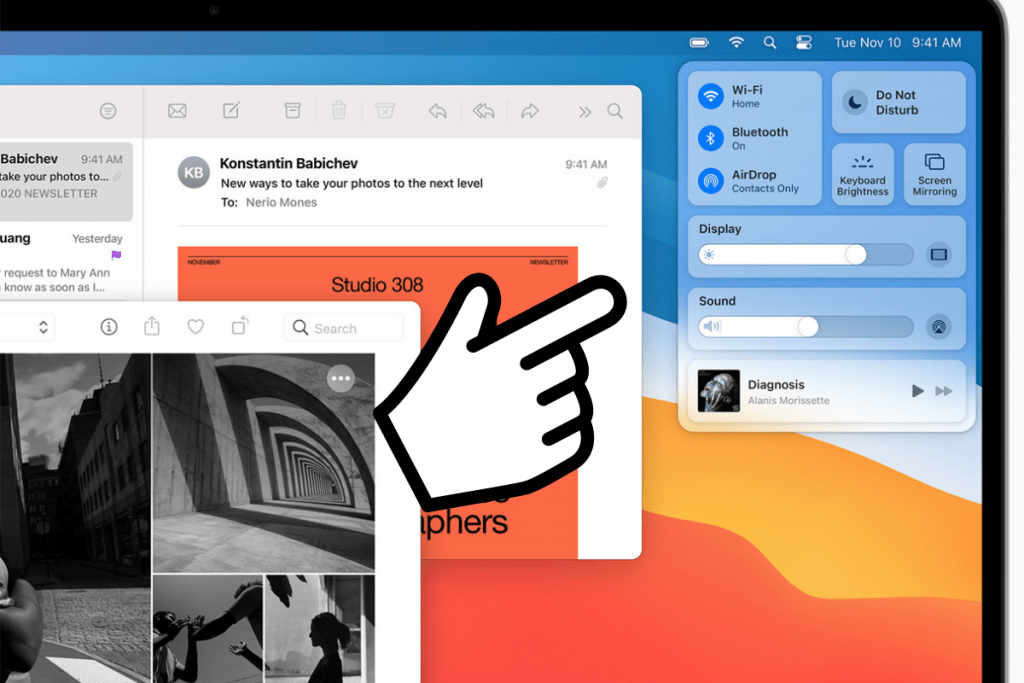This screenshot has height=683, width=1024.
Task: Open AirPlay audio output beside Sound slider
Action: (938, 326)
